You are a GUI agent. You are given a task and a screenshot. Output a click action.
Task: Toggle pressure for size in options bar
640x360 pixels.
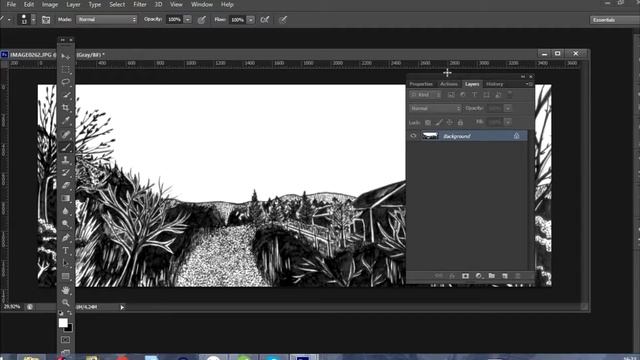[x=283, y=20]
